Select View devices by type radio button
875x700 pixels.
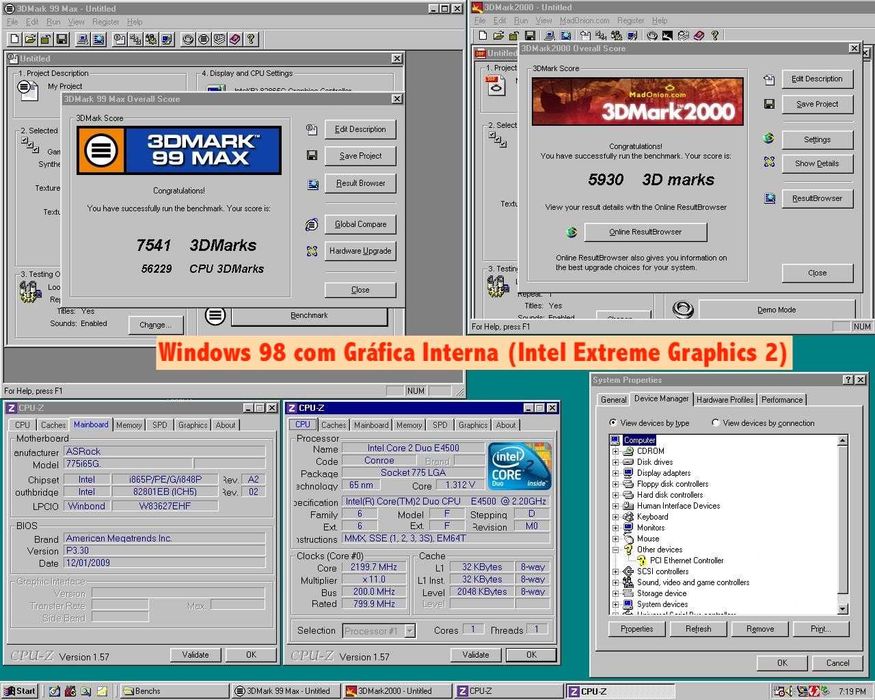point(613,423)
